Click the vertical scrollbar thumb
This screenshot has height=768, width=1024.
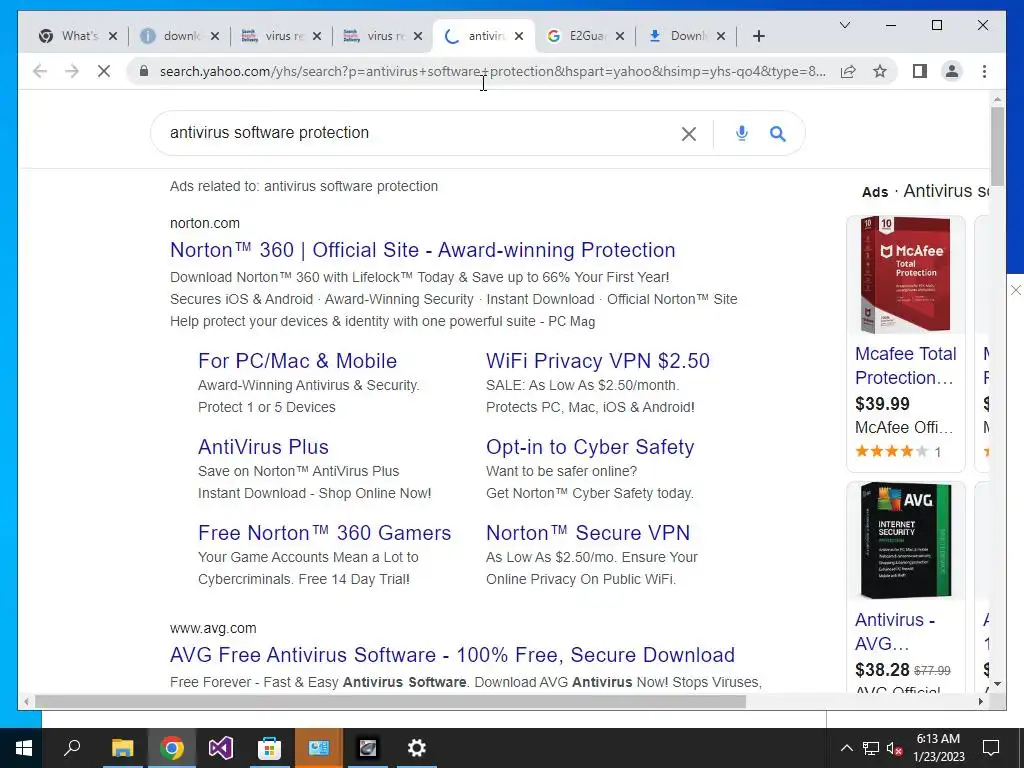997,146
